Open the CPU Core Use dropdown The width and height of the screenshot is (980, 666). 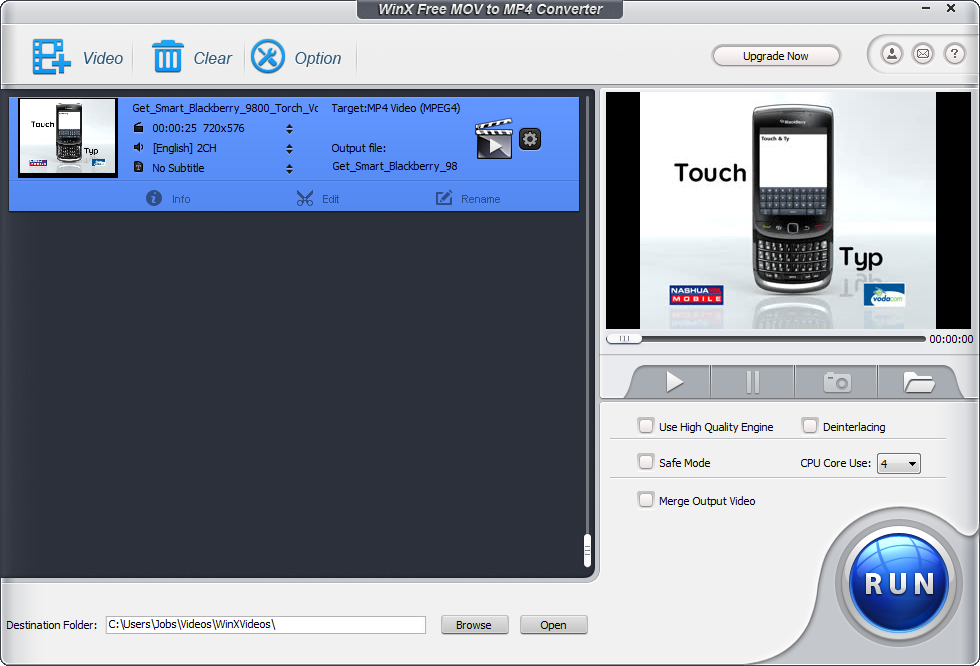pos(898,462)
